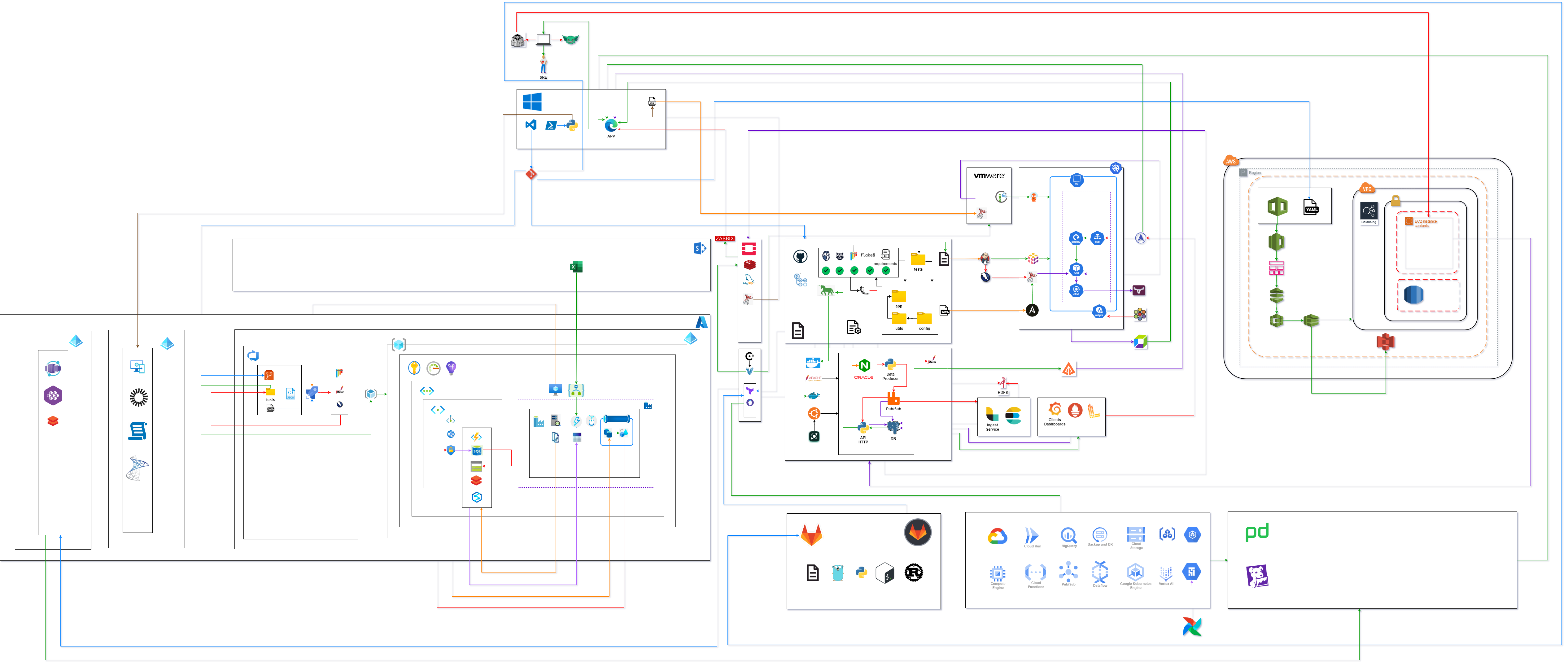The image size is (1568, 666).
Task: Click the utils folder icon
Action: click(899, 318)
